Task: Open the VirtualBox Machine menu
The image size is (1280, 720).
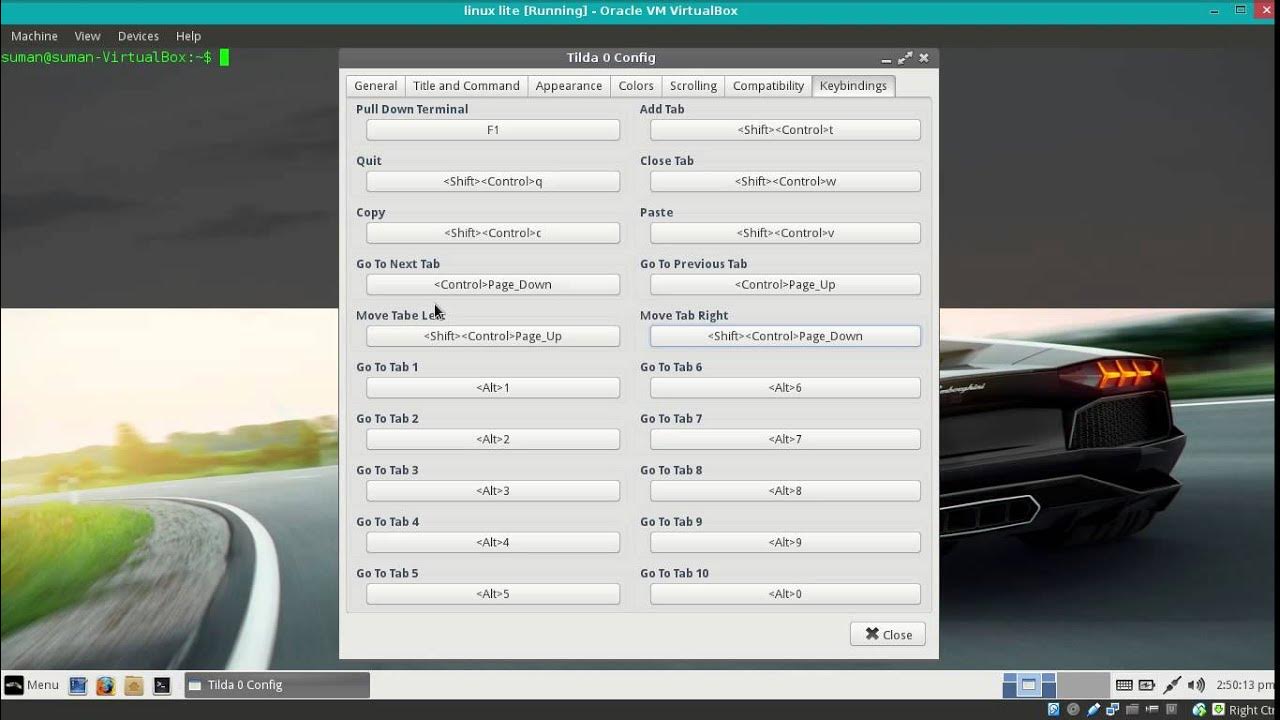Action: (x=34, y=36)
